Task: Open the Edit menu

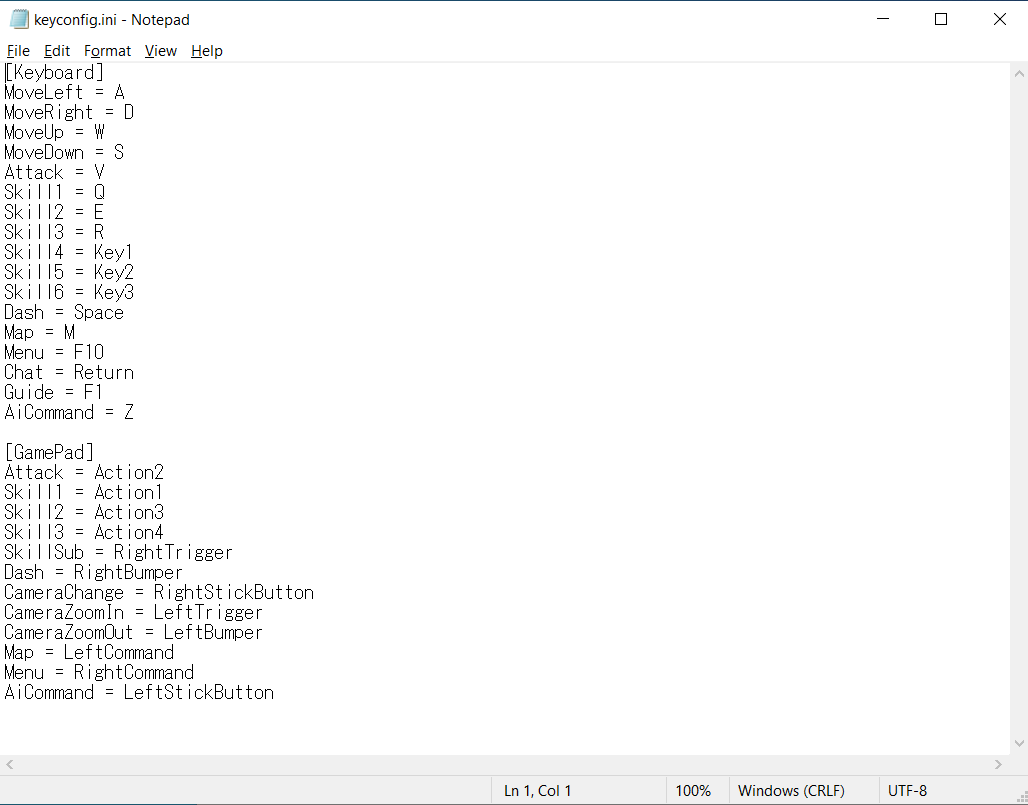Action: (x=57, y=51)
